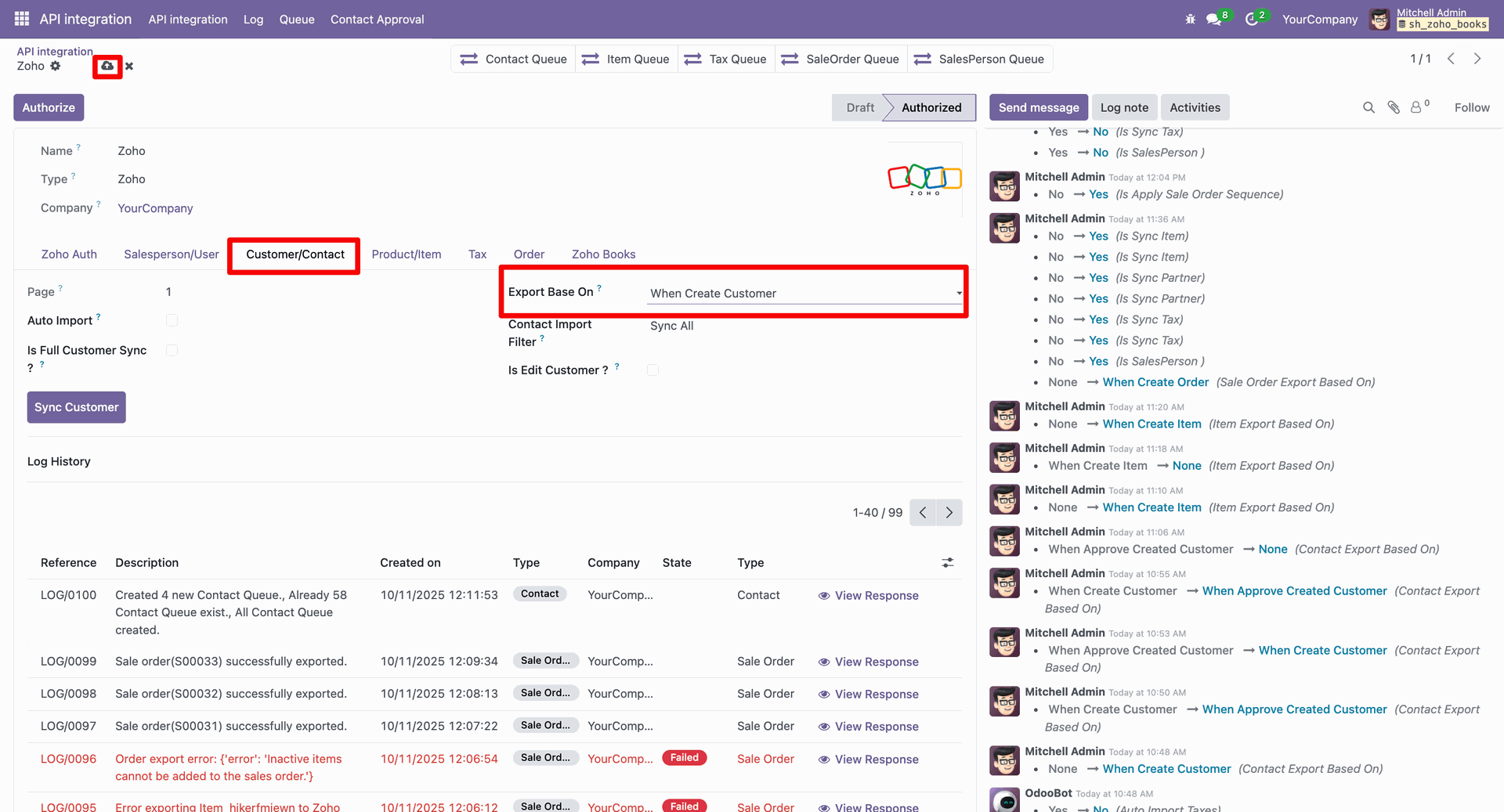
Task: Click the Send message button
Action: (1039, 107)
